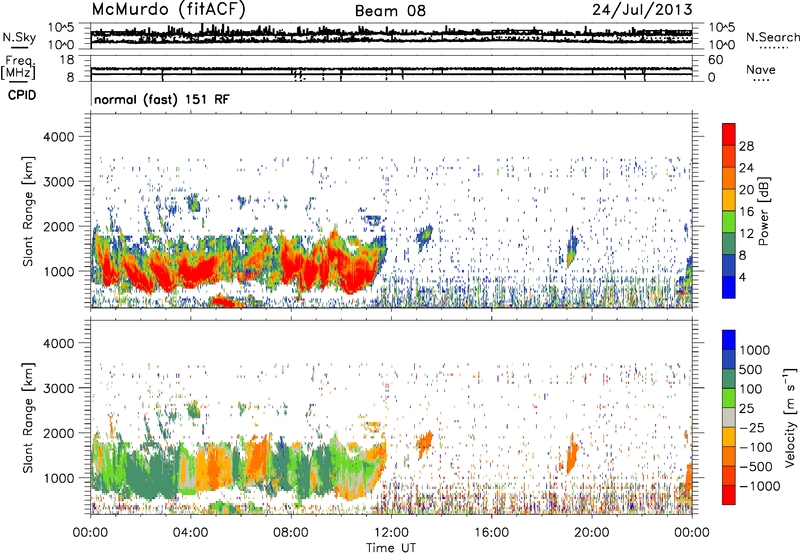Click the 'Beam 08' label
800x554 pixels.
[x=390, y=11]
